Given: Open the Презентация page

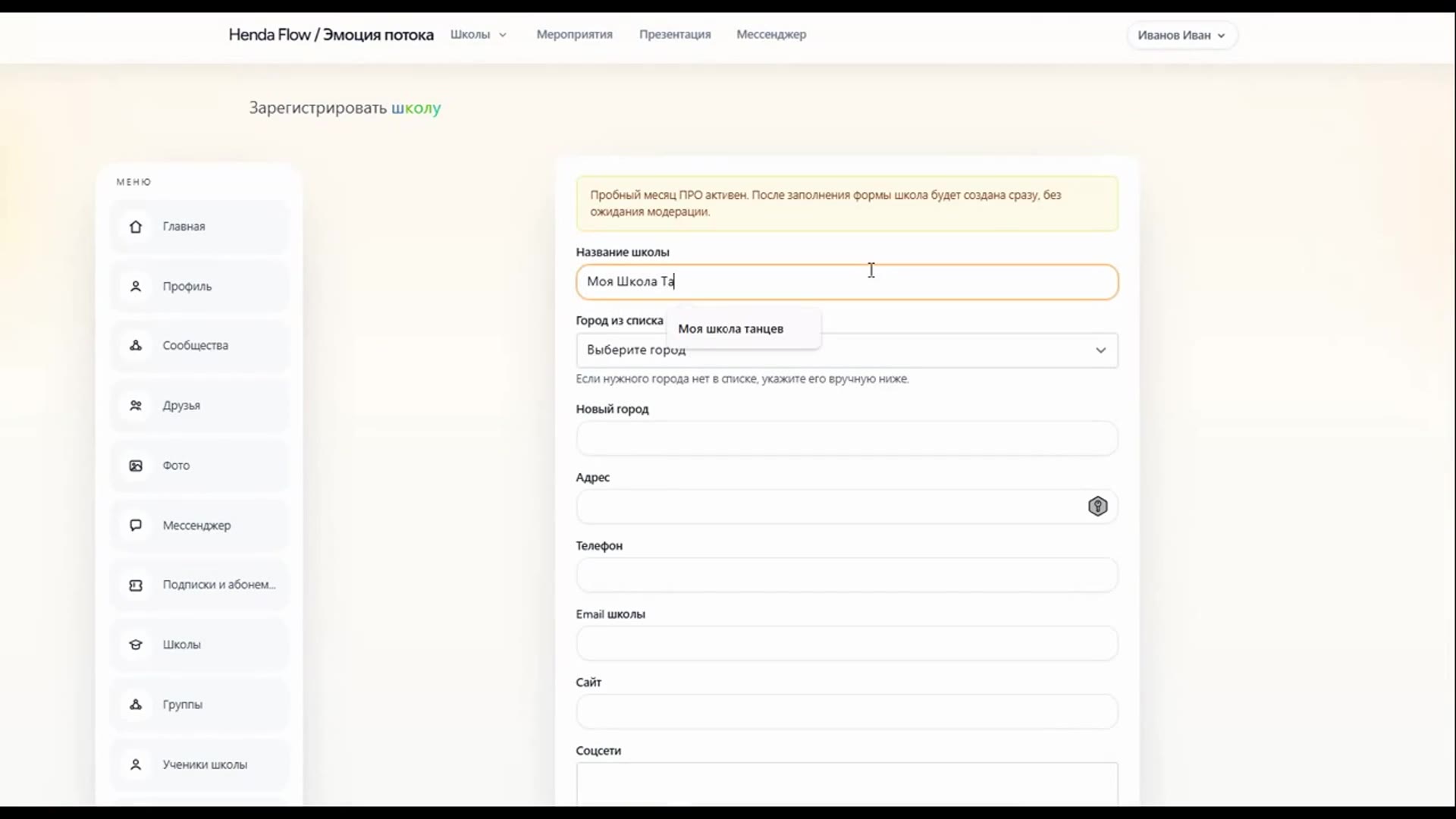Looking at the screenshot, I should (674, 34).
